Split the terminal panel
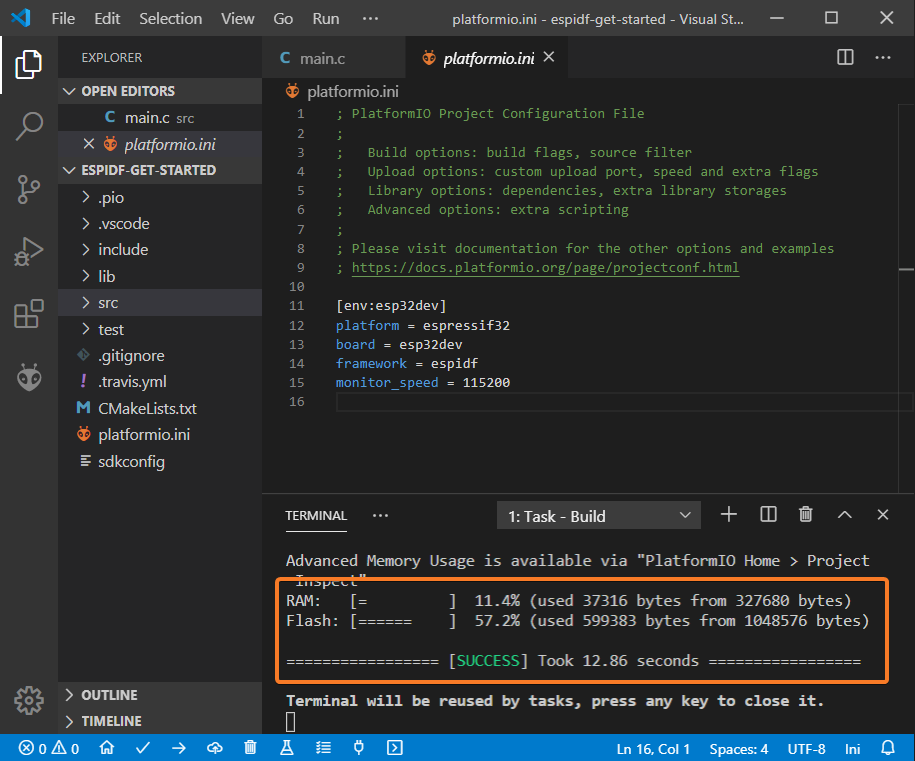 click(x=769, y=515)
